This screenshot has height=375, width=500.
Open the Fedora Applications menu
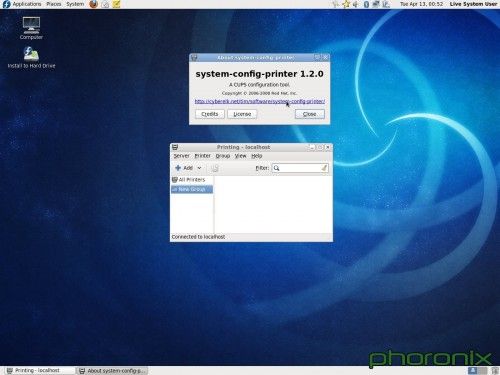click(x=22, y=4)
